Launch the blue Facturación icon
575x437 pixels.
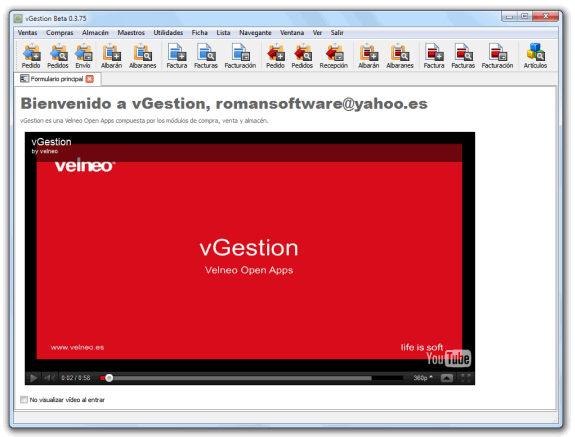click(240, 56)
